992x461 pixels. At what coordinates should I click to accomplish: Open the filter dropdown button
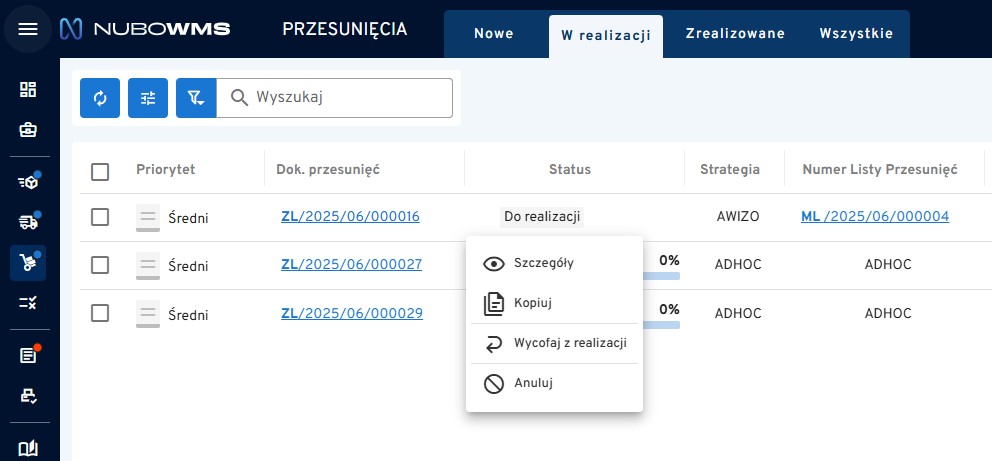click(196, 98)
